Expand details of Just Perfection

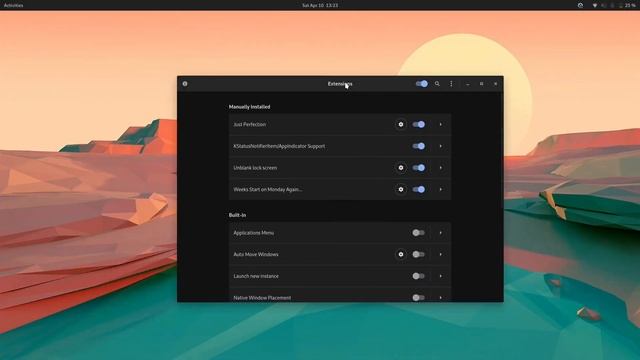tap(440, 124)
